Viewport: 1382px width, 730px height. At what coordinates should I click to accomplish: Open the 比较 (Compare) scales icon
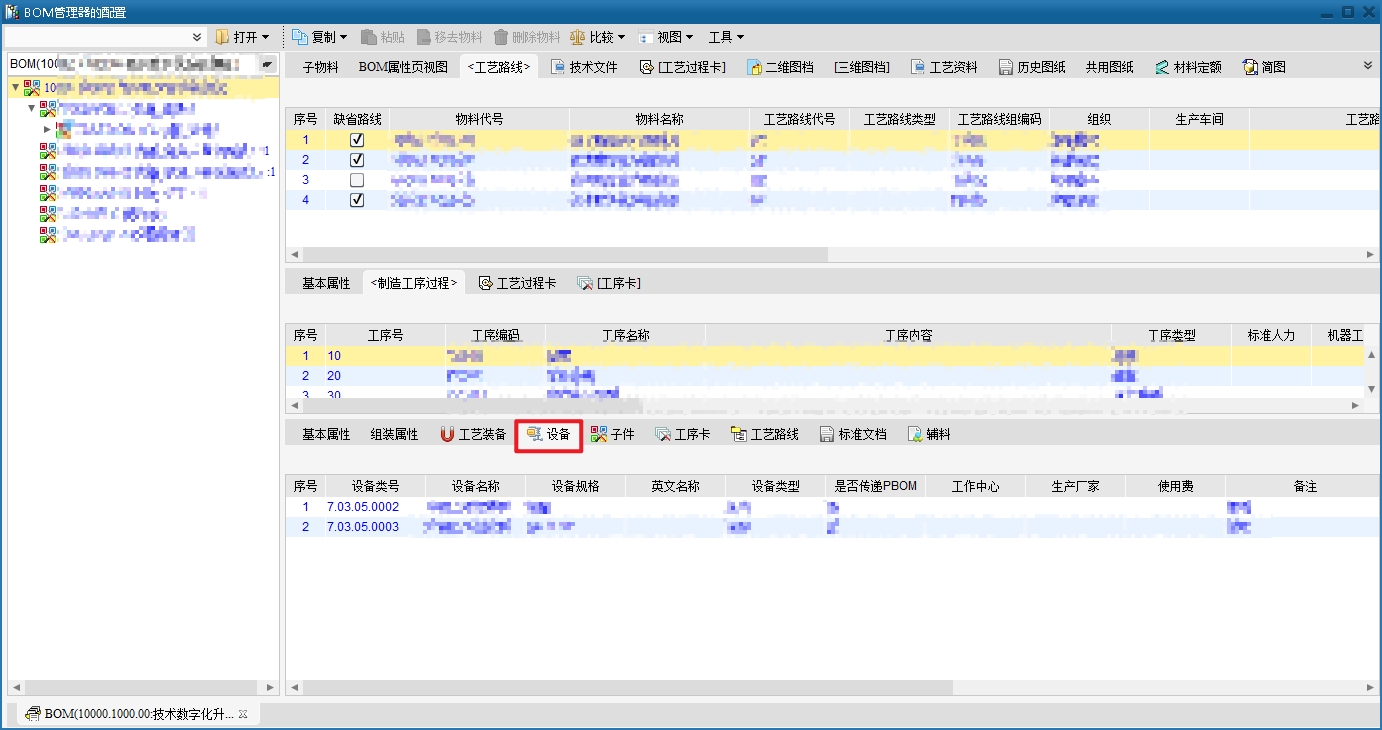point(578,37)
